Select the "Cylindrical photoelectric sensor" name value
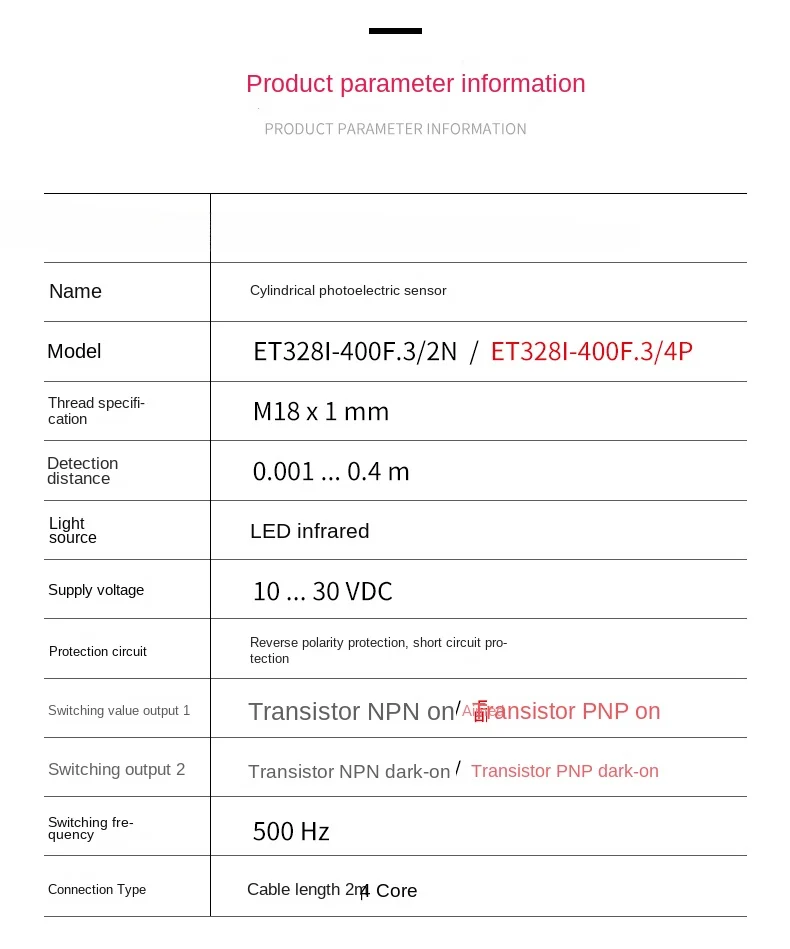790x949 pixels. 348,291
